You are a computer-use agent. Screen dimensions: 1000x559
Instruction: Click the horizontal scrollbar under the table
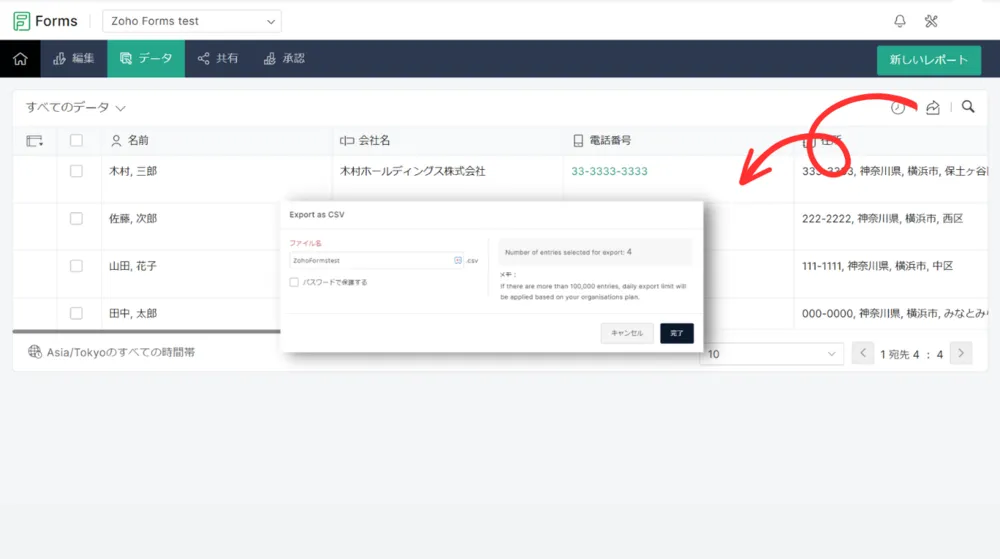147,331
